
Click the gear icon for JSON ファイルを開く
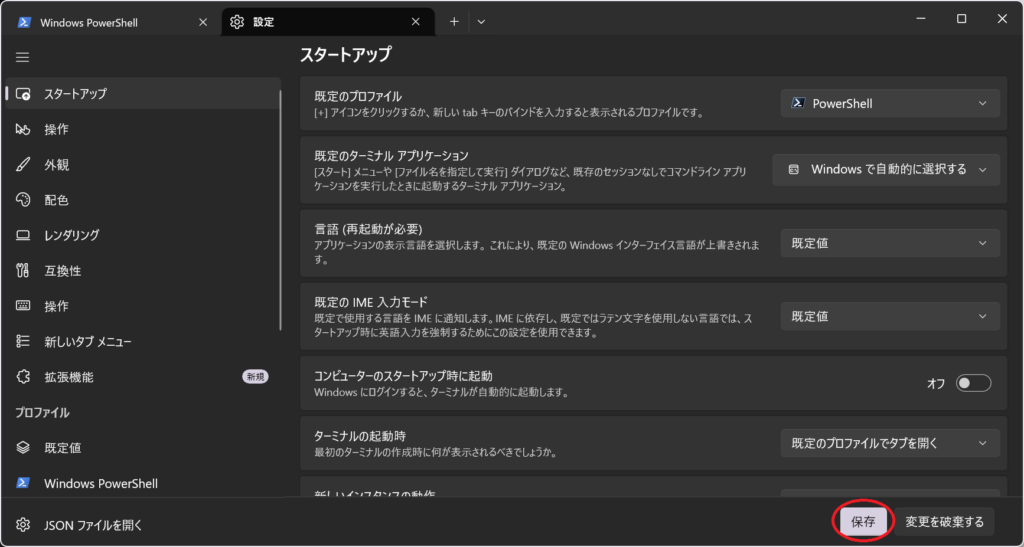23,525
